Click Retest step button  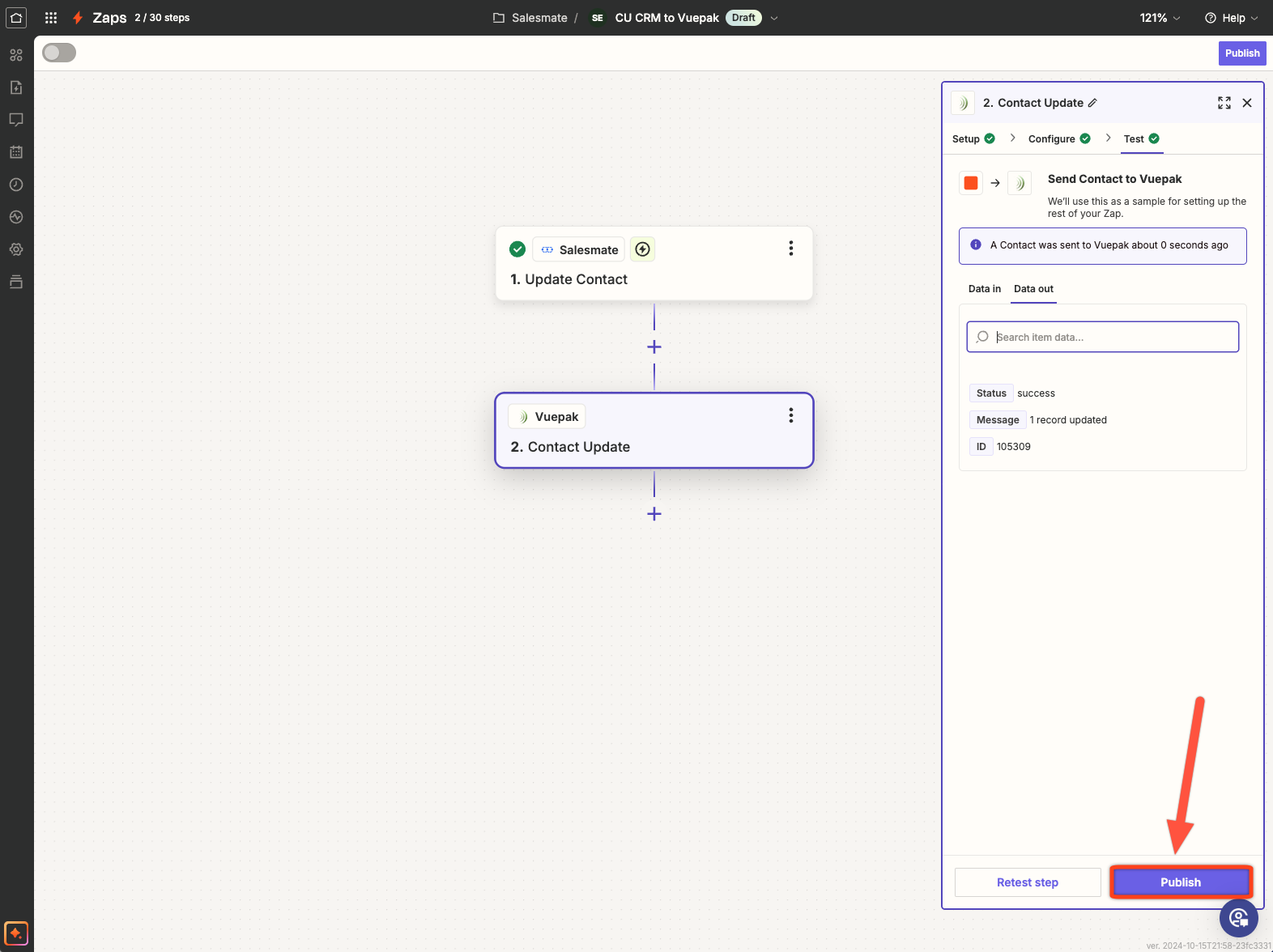click(x=1028, y=882)
